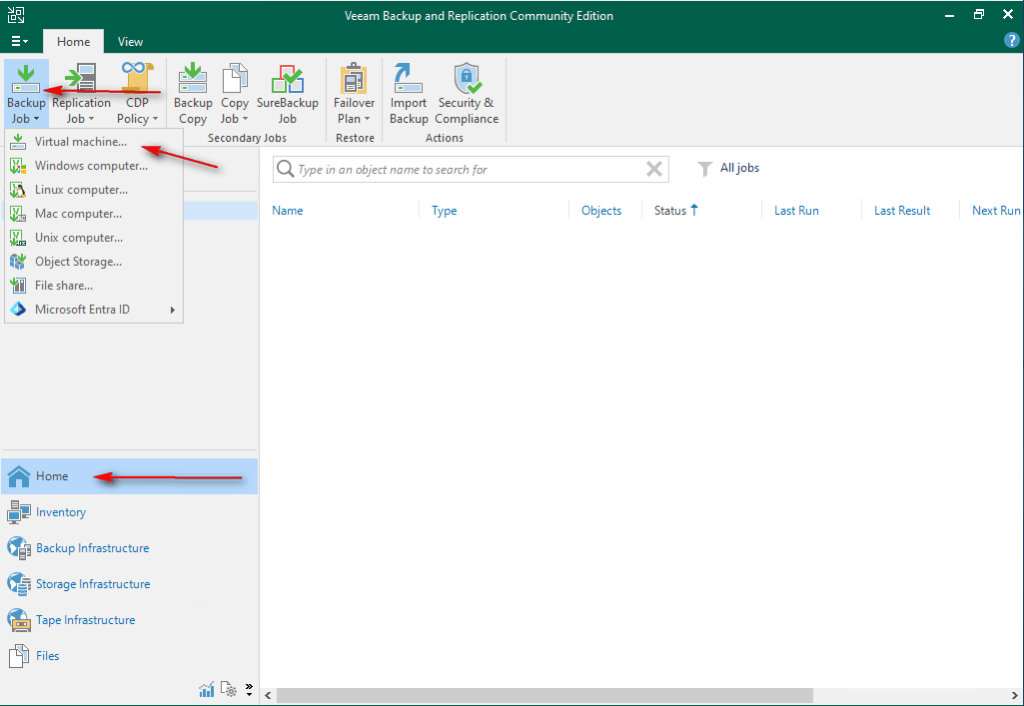
Task: Select Microsoft Entra ID menu entry
Action: [82, 310]
